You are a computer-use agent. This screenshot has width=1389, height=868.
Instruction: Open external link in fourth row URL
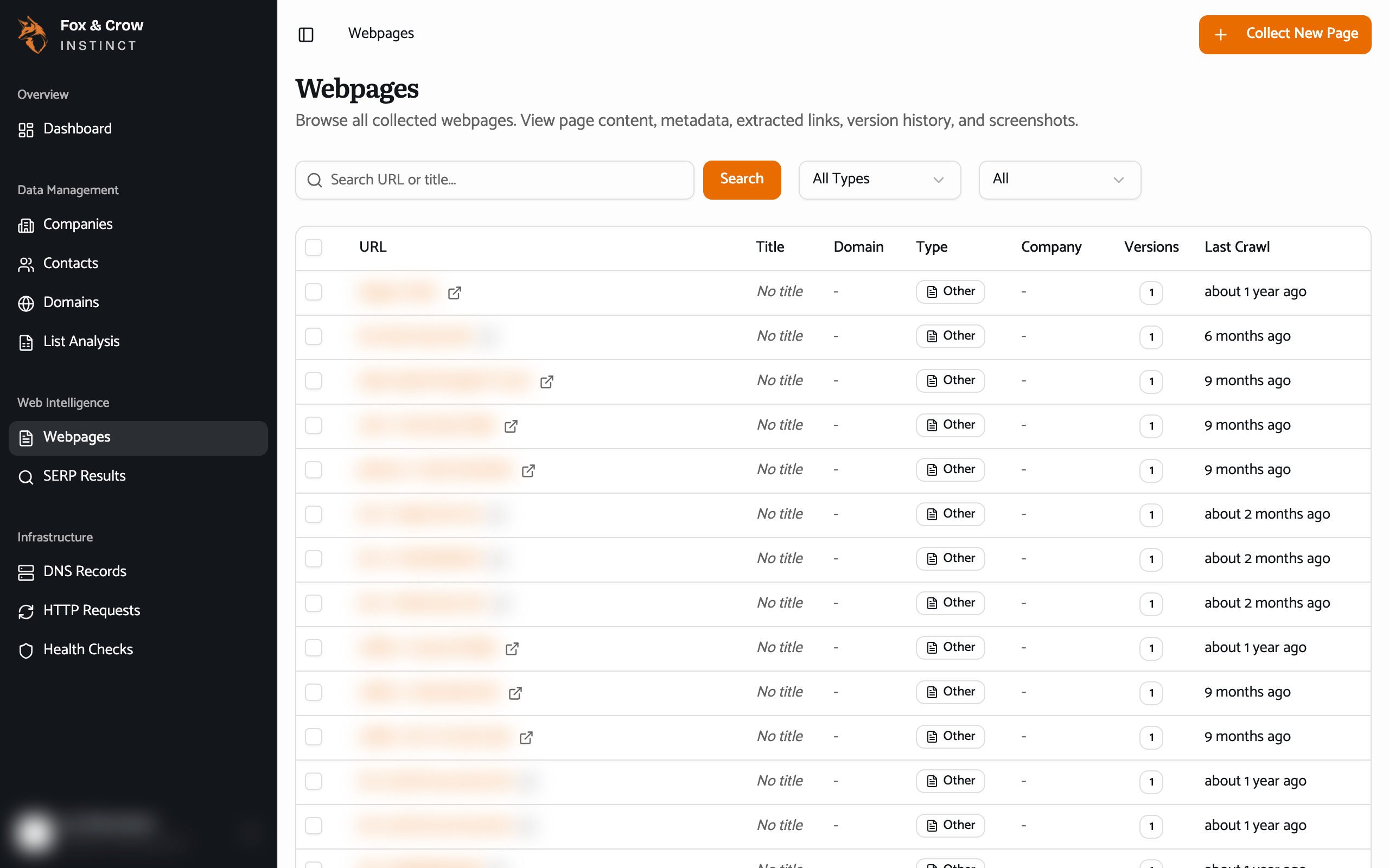click(x=511, y=426)
